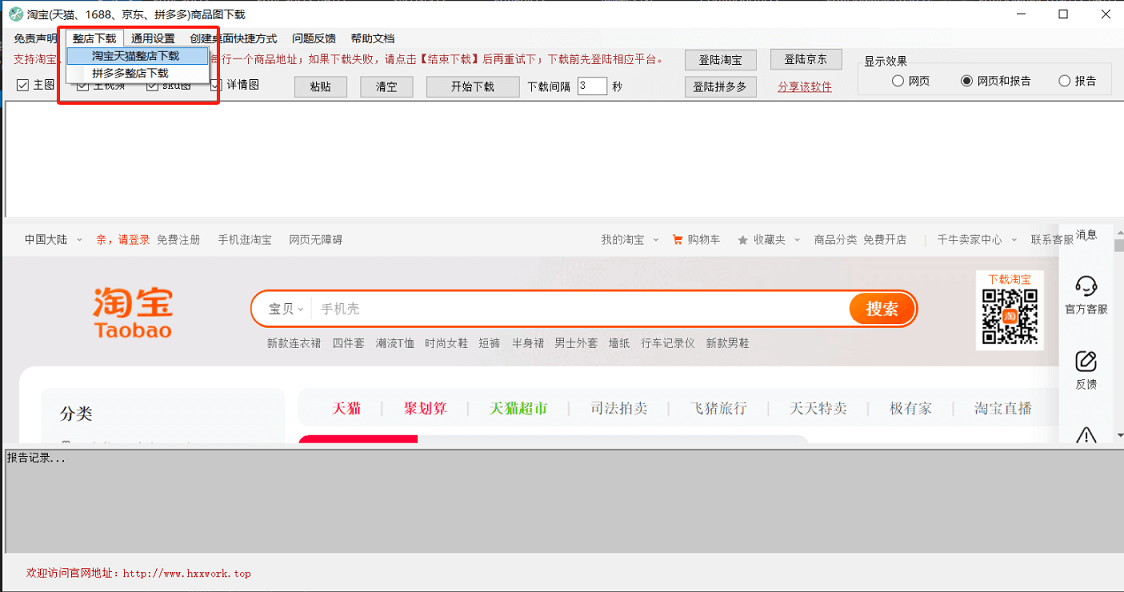Click the 新款连衣裙 search suggestion
Screen dimensions: 1124x592
(x=294, y=343)
